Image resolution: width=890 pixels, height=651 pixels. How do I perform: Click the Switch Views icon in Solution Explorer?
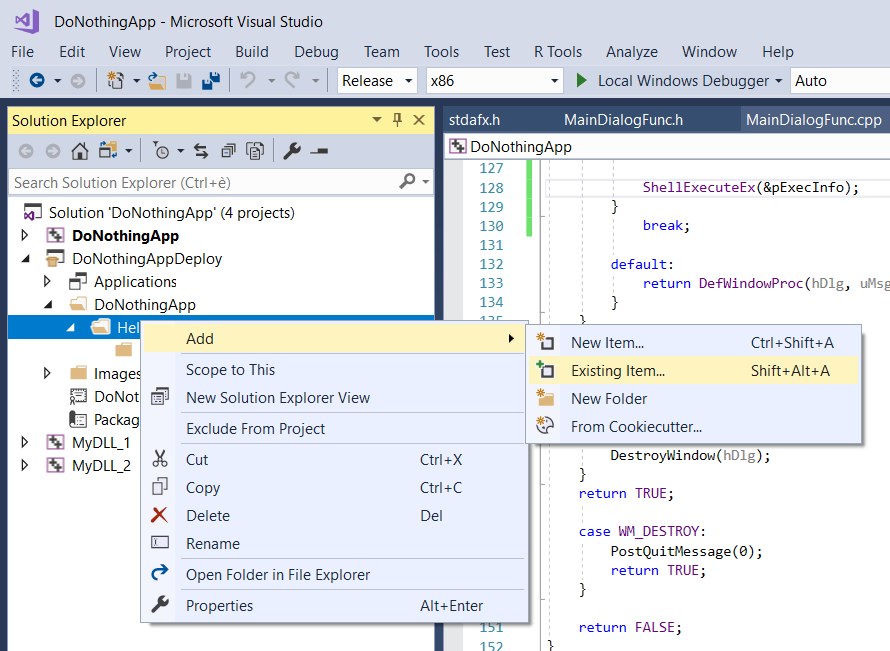108,150
